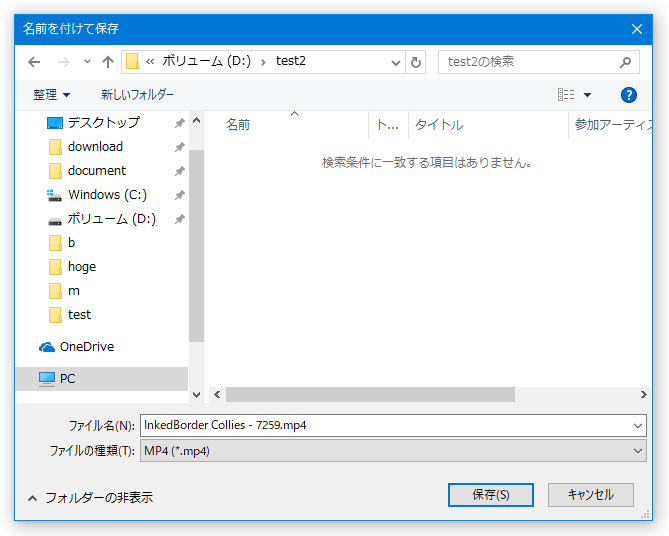Collapse folders with フォルダーの非表示
Viewport: 669px width, 536px height.
tap(90, 498)
